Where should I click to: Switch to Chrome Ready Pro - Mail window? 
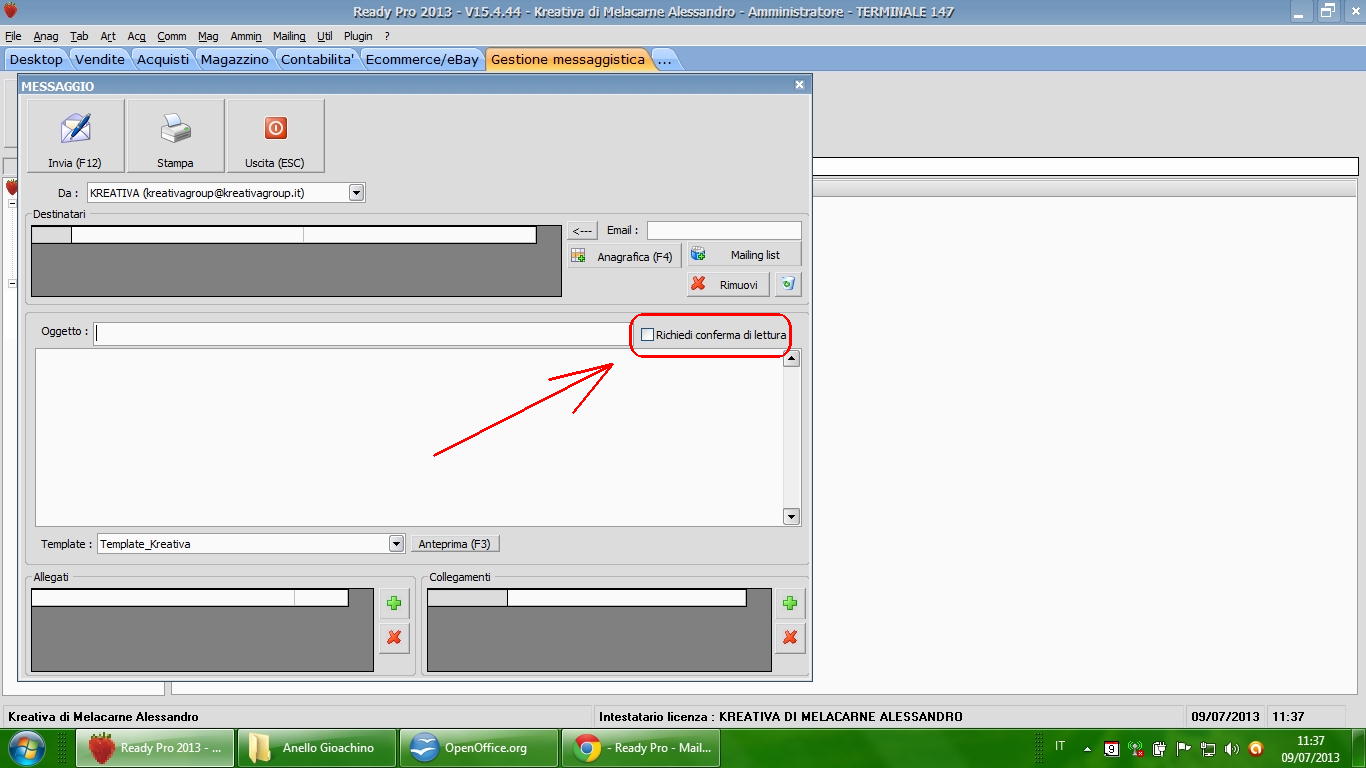pyautogui.click(x=640, y=747)
